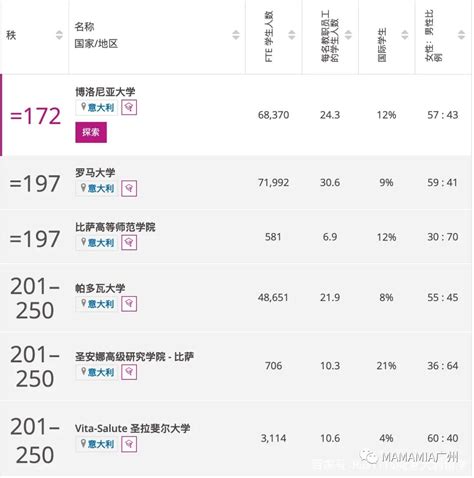Click the graduation cap icon for 罗马大学
Image resolution: width=474 pixels, height=478 pixels.
pyautogui.click(x=129, y=188)
